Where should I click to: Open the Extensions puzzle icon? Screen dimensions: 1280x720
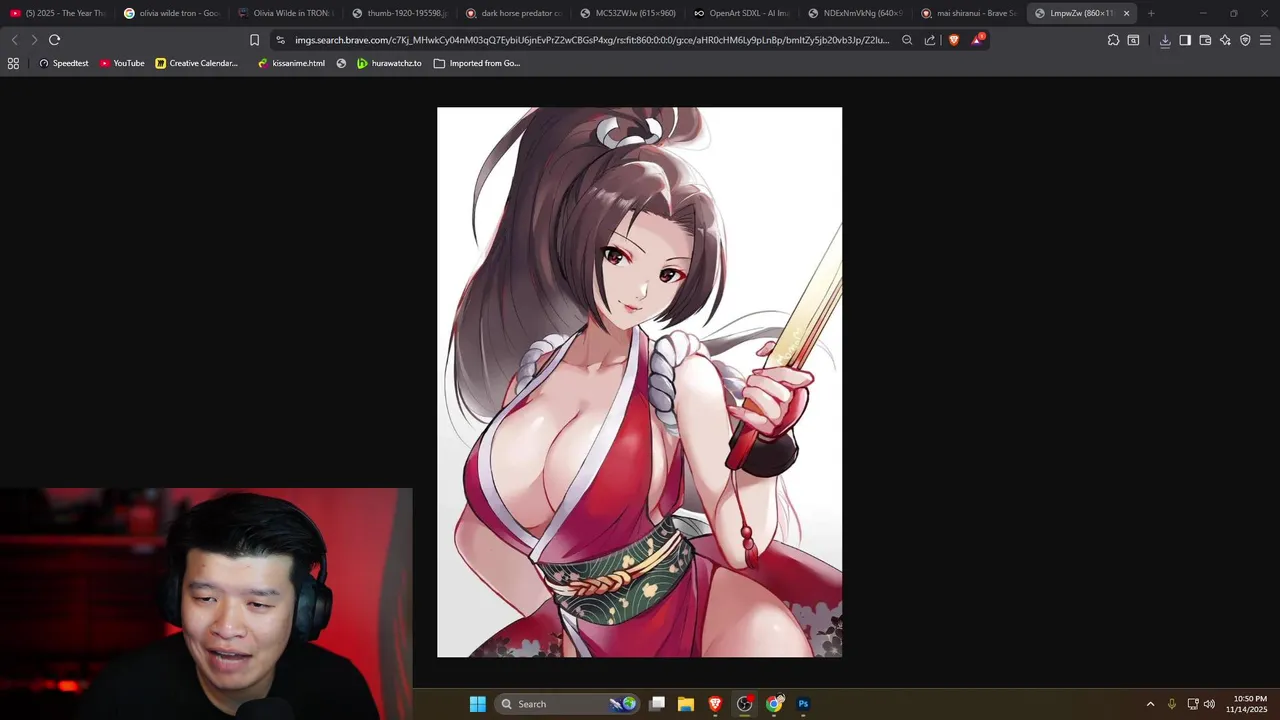pyautogui.click(x=1113, y=40)
